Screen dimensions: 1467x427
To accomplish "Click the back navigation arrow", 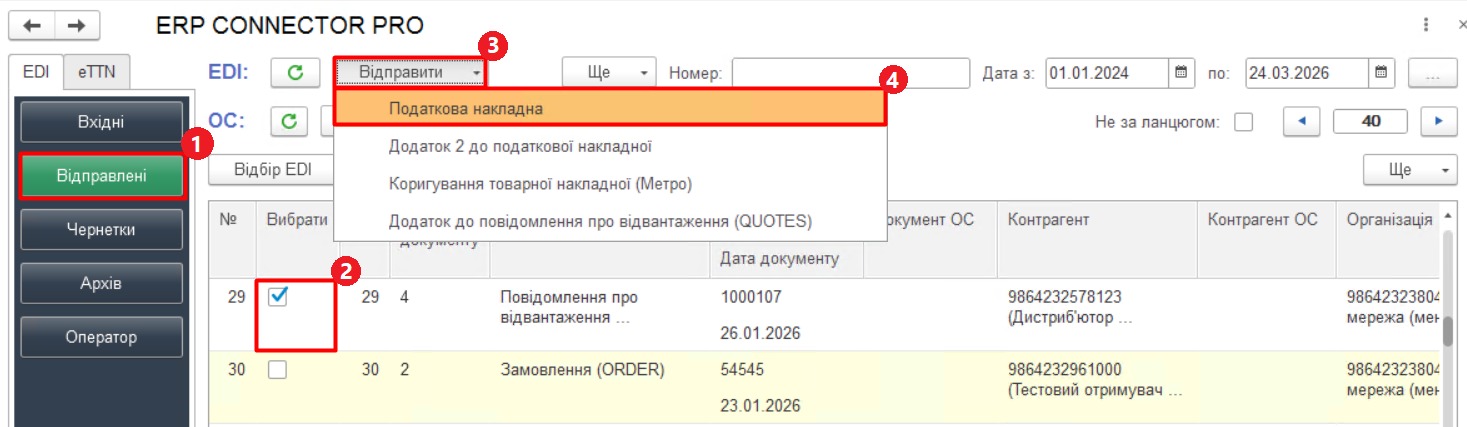I will click(30, 25).
